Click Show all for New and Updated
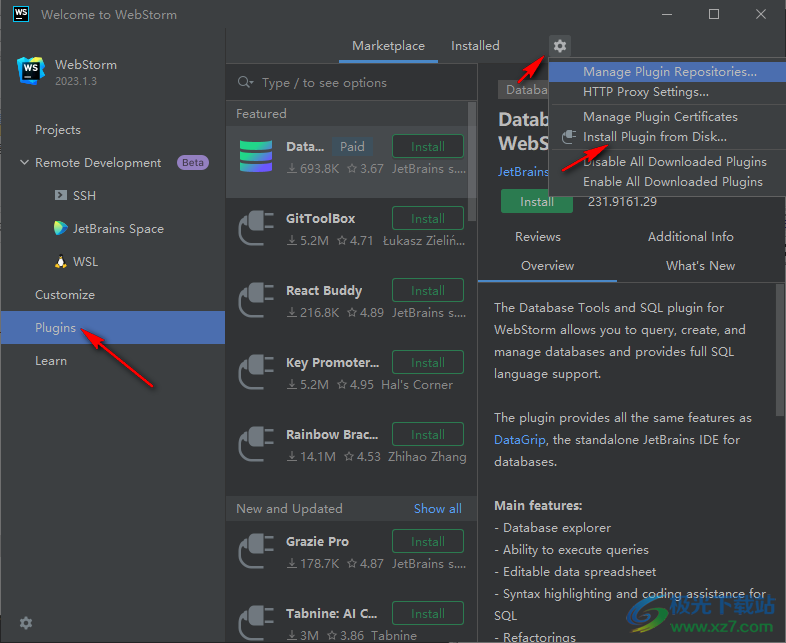This screenshot has height=643, width=786. [438, 509]
